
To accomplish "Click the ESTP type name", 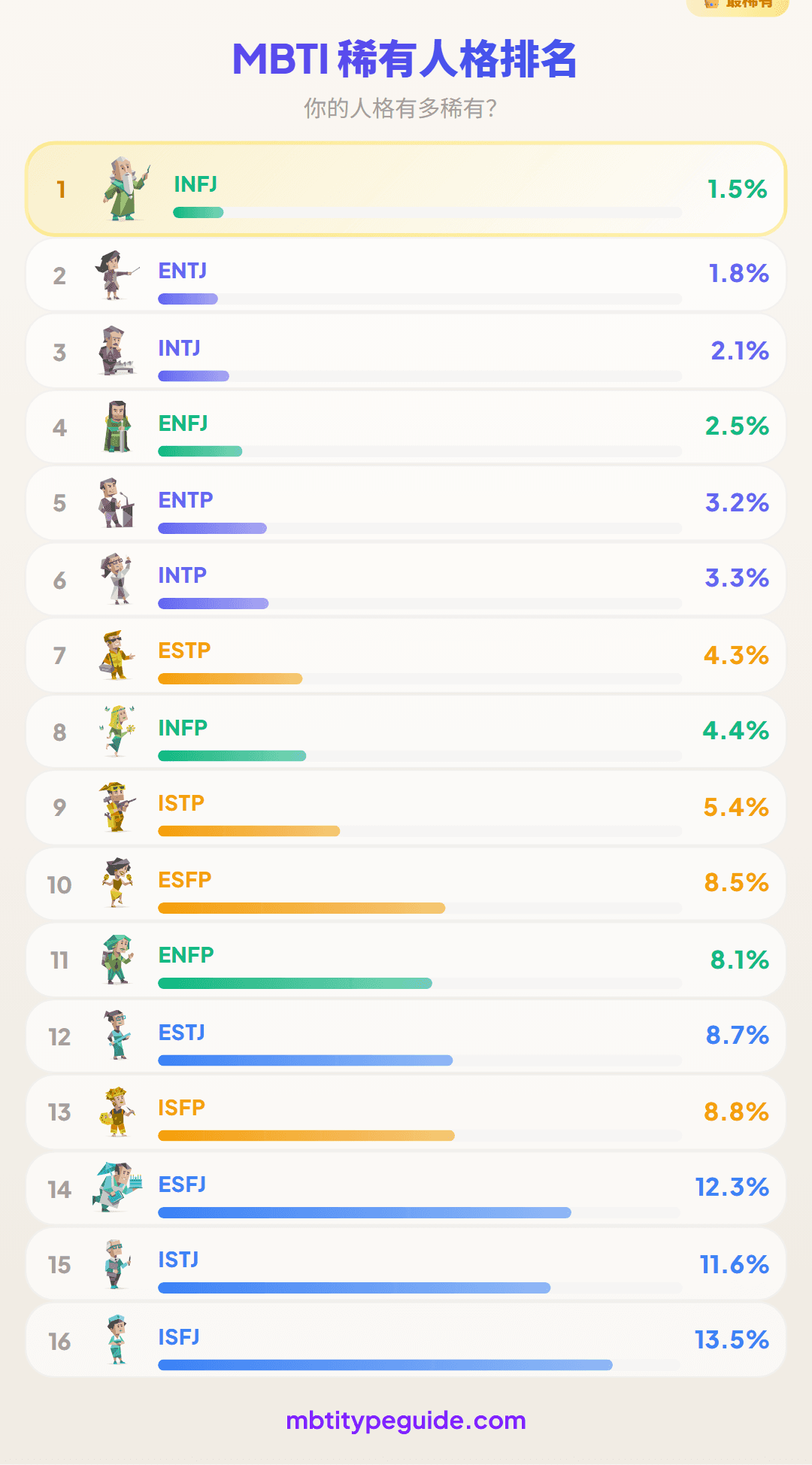I will 184,651.
